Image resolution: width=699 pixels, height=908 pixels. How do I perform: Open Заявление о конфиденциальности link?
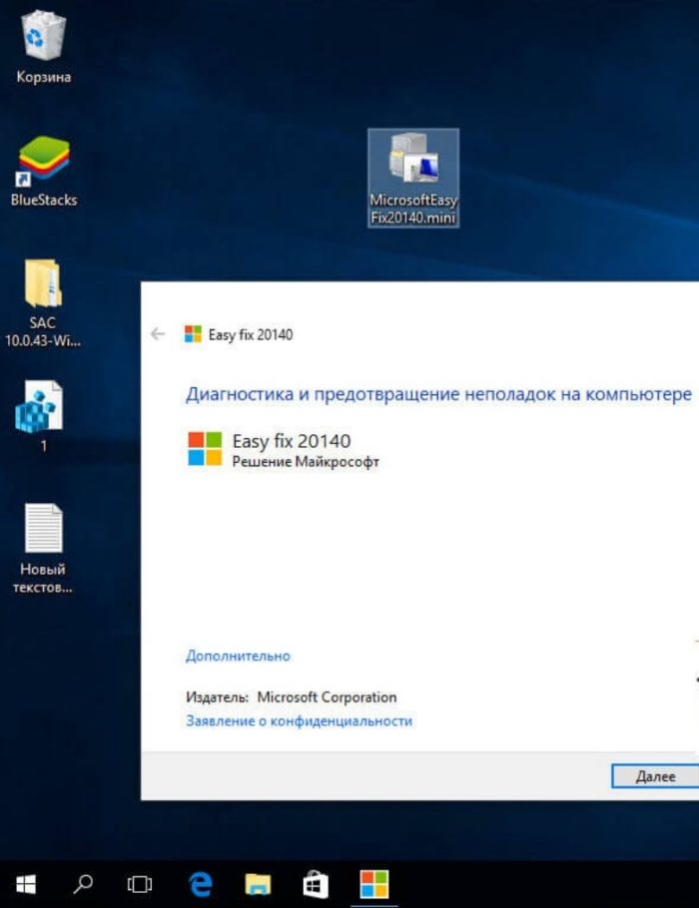click(x=299, y=721)
